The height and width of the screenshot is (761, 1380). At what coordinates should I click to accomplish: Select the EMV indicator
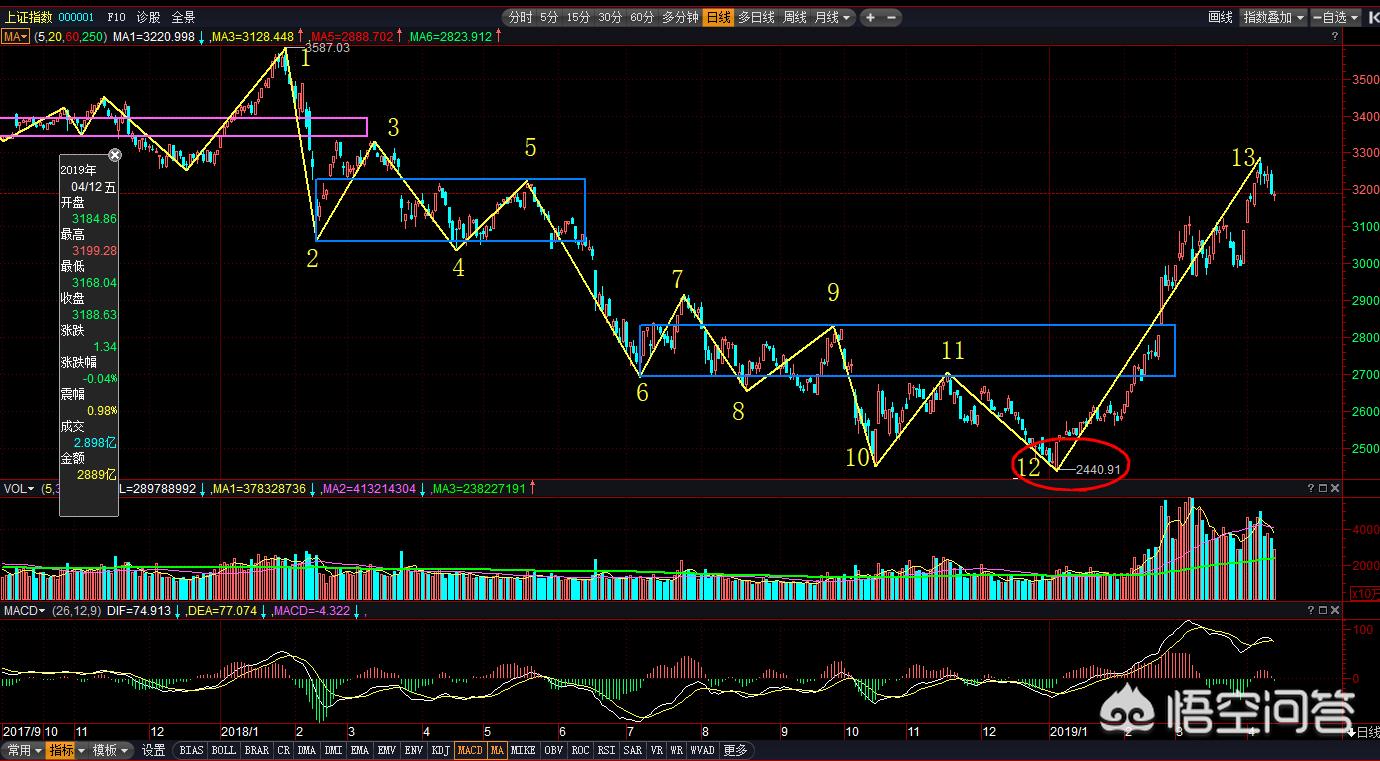(x=387, y=750)
